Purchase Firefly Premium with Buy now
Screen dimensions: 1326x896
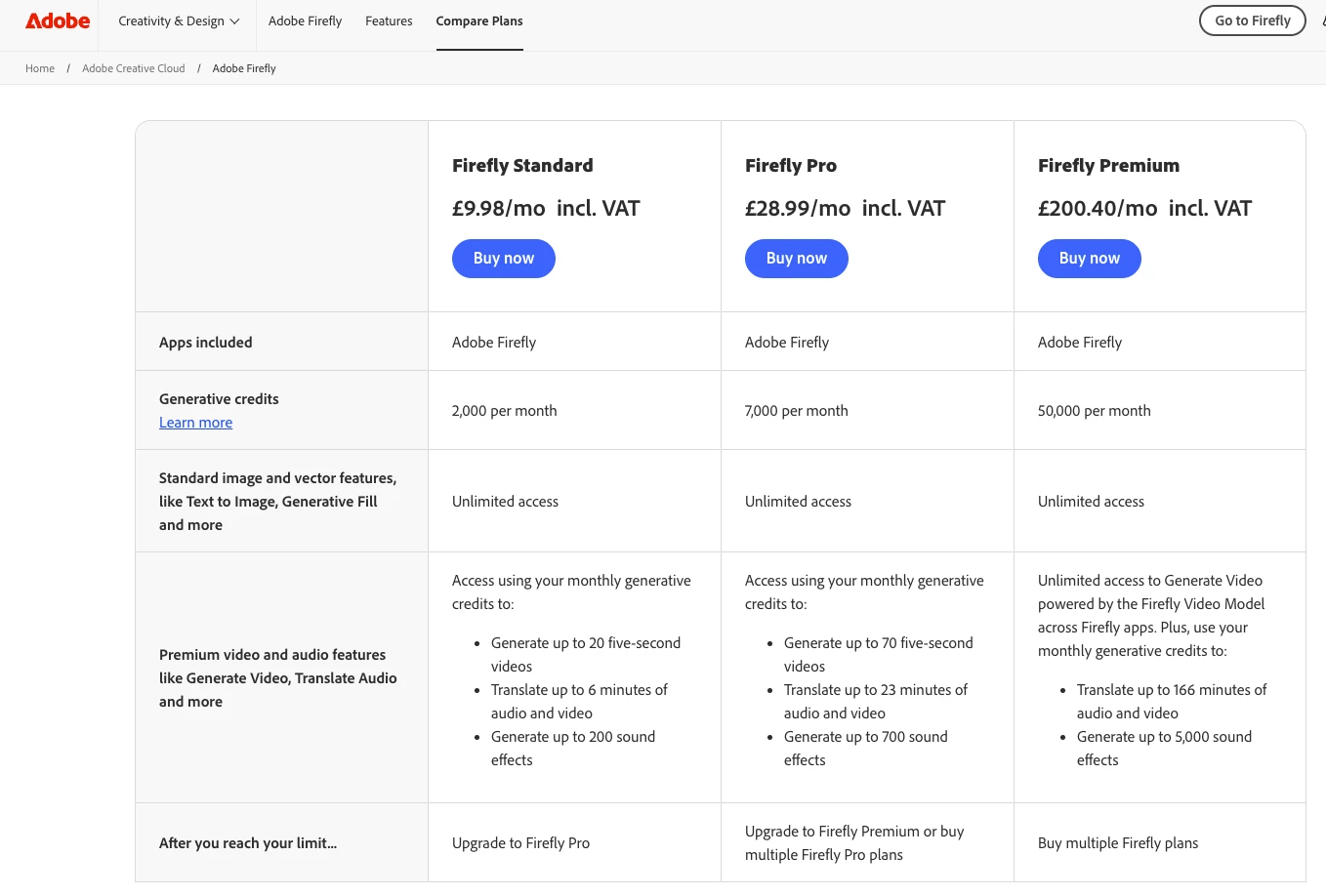coord(1090,259)
